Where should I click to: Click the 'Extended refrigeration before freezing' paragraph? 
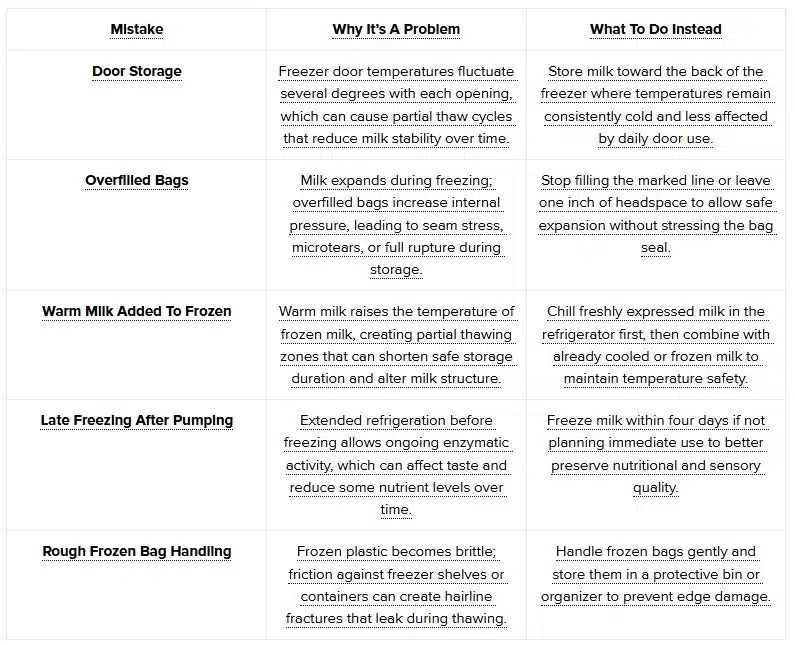click(x=396, y=465)
